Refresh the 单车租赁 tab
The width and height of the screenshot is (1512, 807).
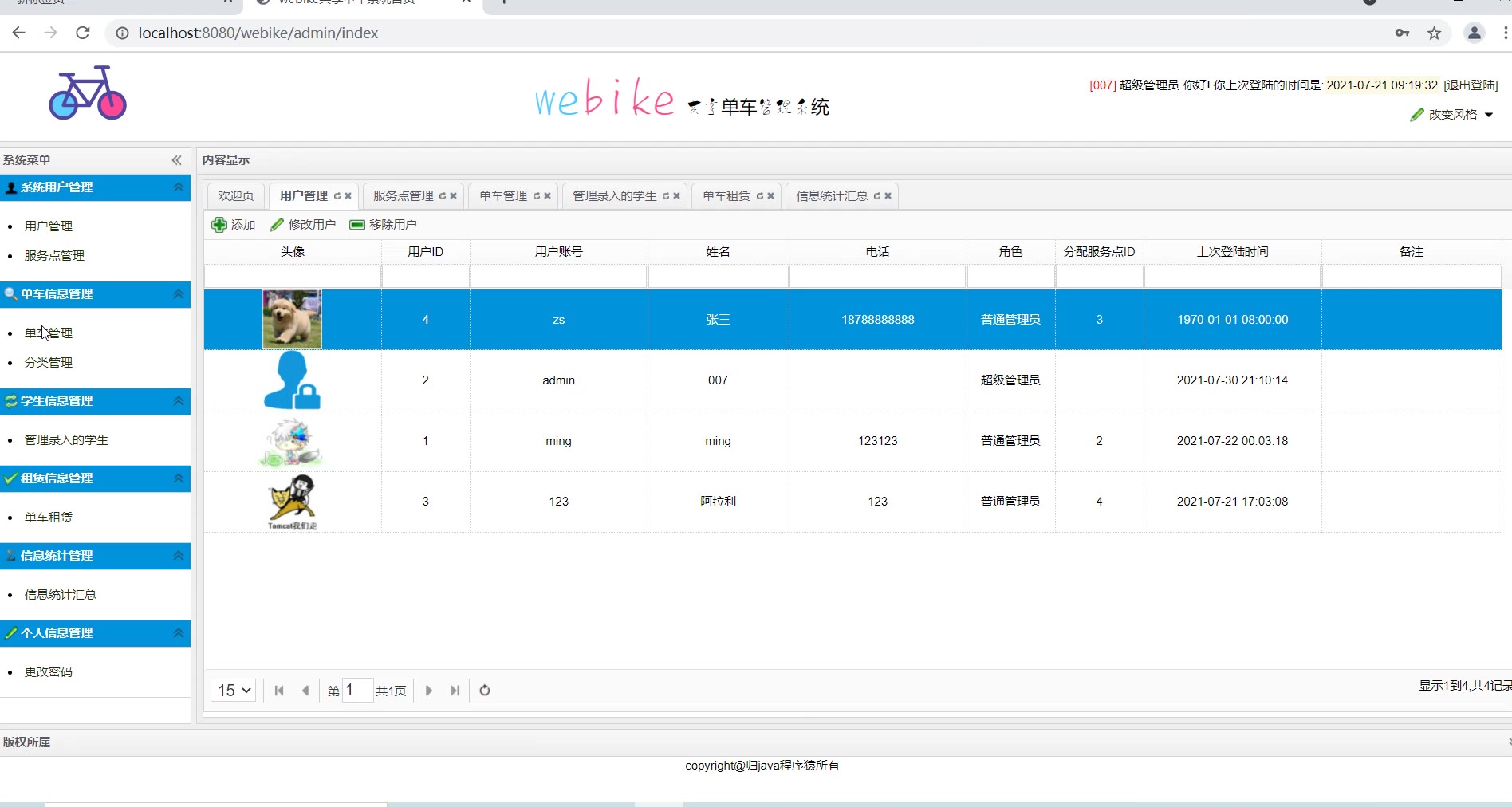click(x=760, y=196)
